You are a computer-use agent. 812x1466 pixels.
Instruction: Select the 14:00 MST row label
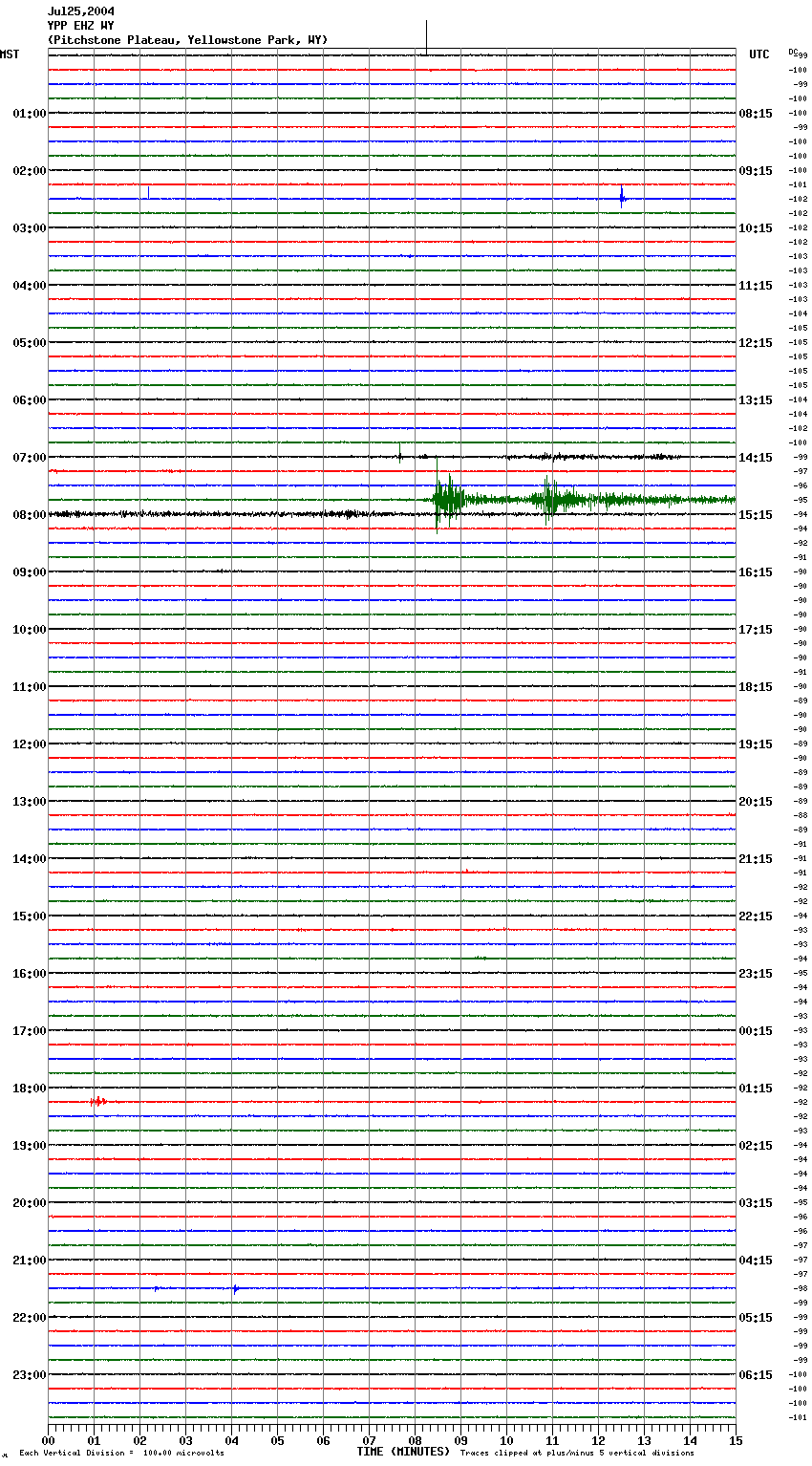pyautogui.click(x=29, y=859)
